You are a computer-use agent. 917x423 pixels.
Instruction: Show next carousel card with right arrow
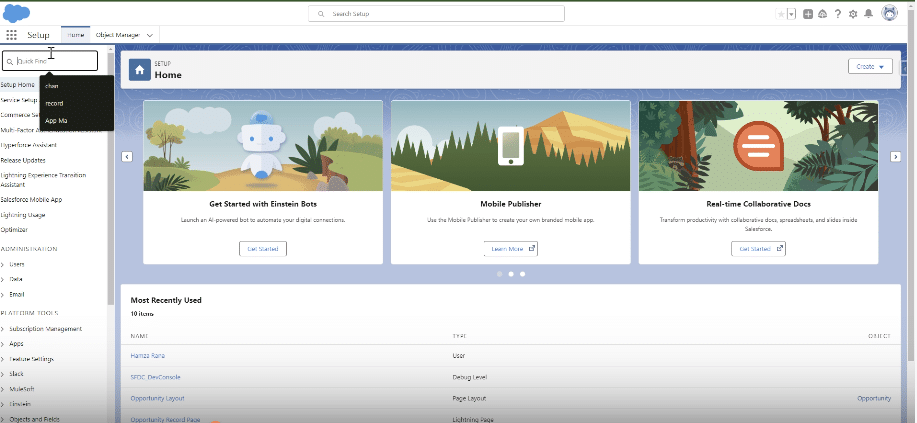tap(895, 157)
